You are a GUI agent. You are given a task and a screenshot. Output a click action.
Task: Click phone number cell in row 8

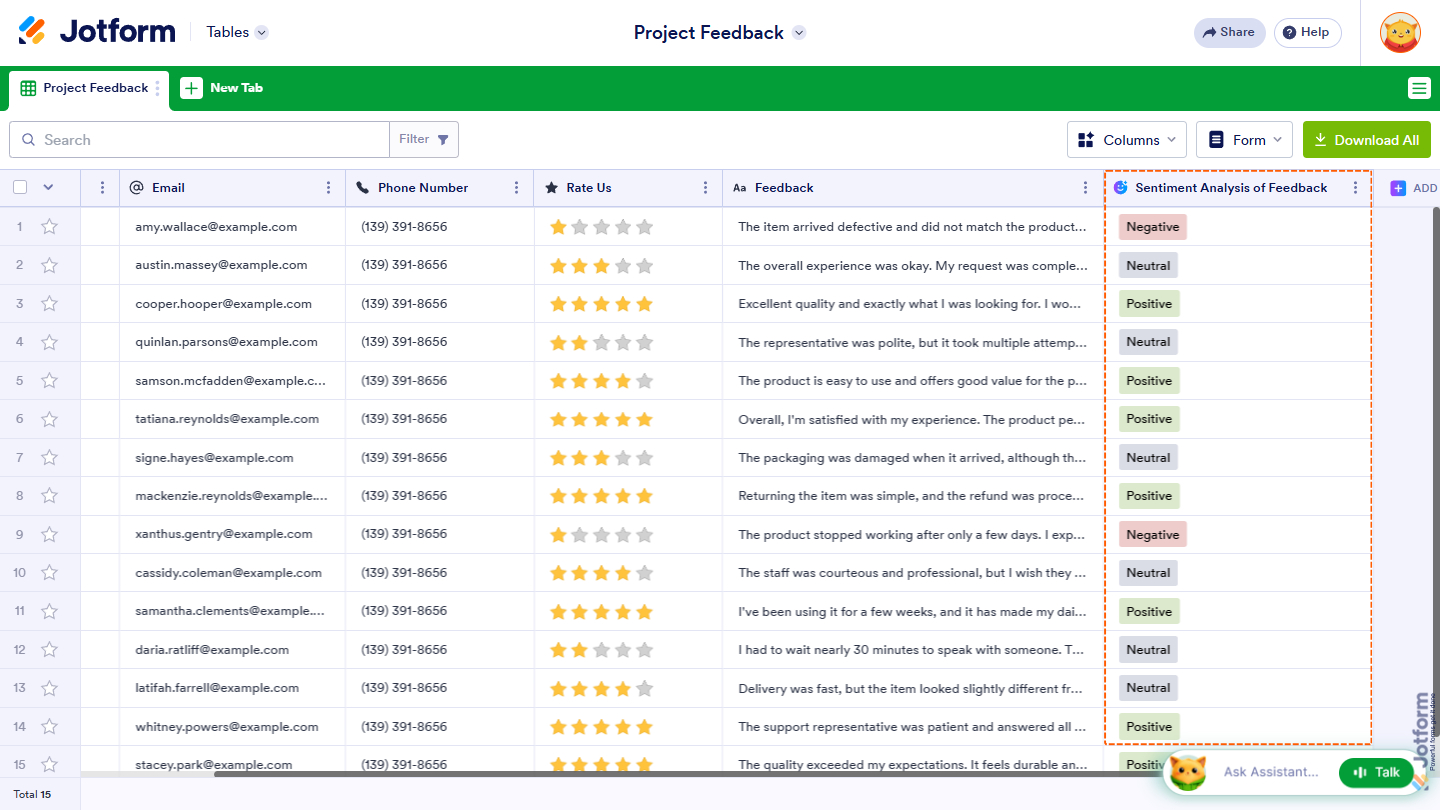click(x=439, y=496)
